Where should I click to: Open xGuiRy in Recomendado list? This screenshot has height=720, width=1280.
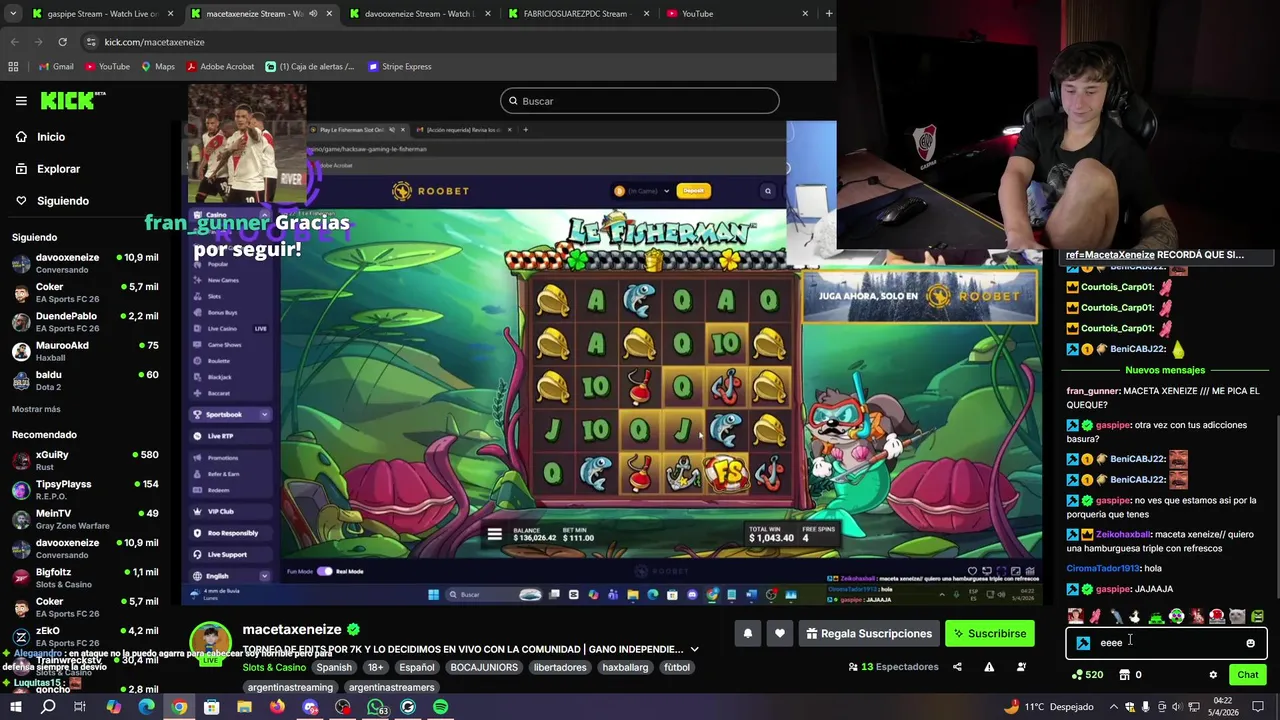[x=85, y=460]
